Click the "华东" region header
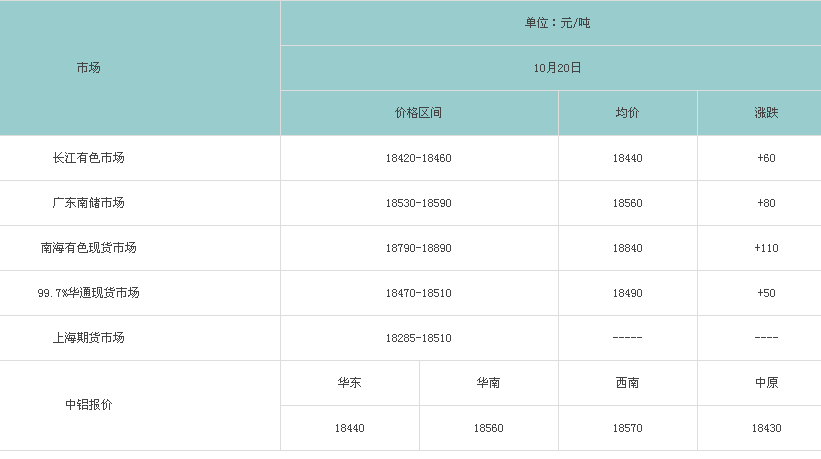This screenshot has height=459, width=821. pyautogui.click(x=350, y=383)
